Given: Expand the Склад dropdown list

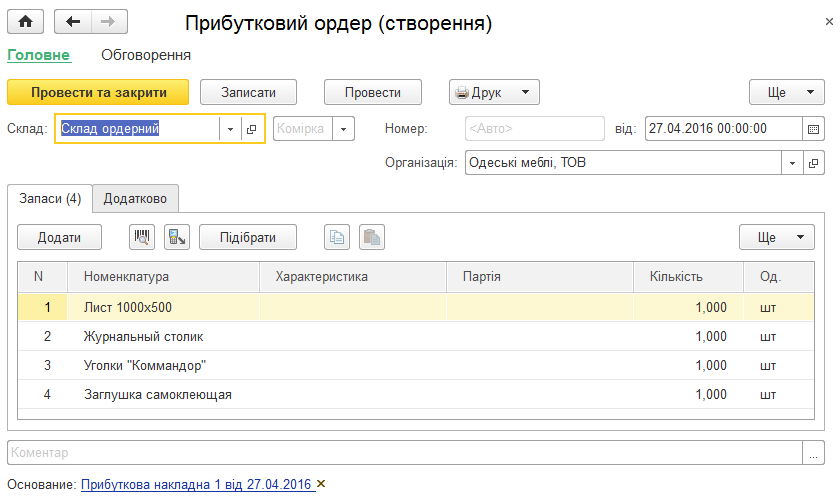Looking at the screenshot, I should [230, 129].
